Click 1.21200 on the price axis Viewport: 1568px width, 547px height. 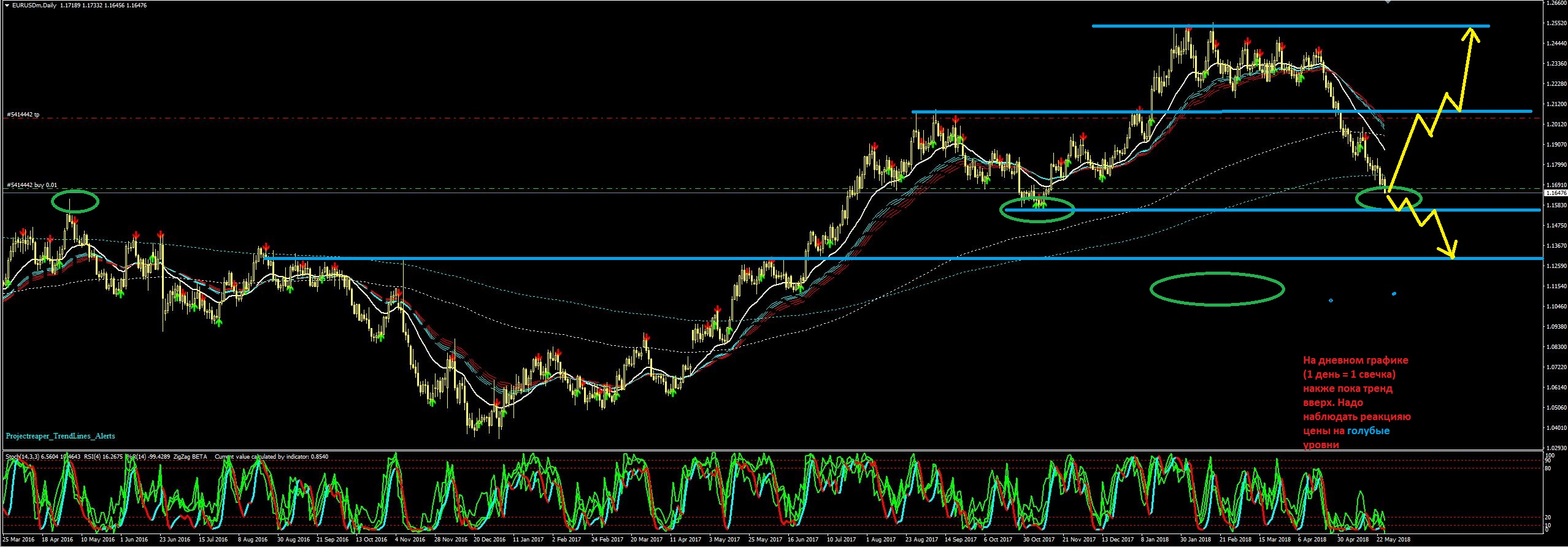click(1556, 104)
